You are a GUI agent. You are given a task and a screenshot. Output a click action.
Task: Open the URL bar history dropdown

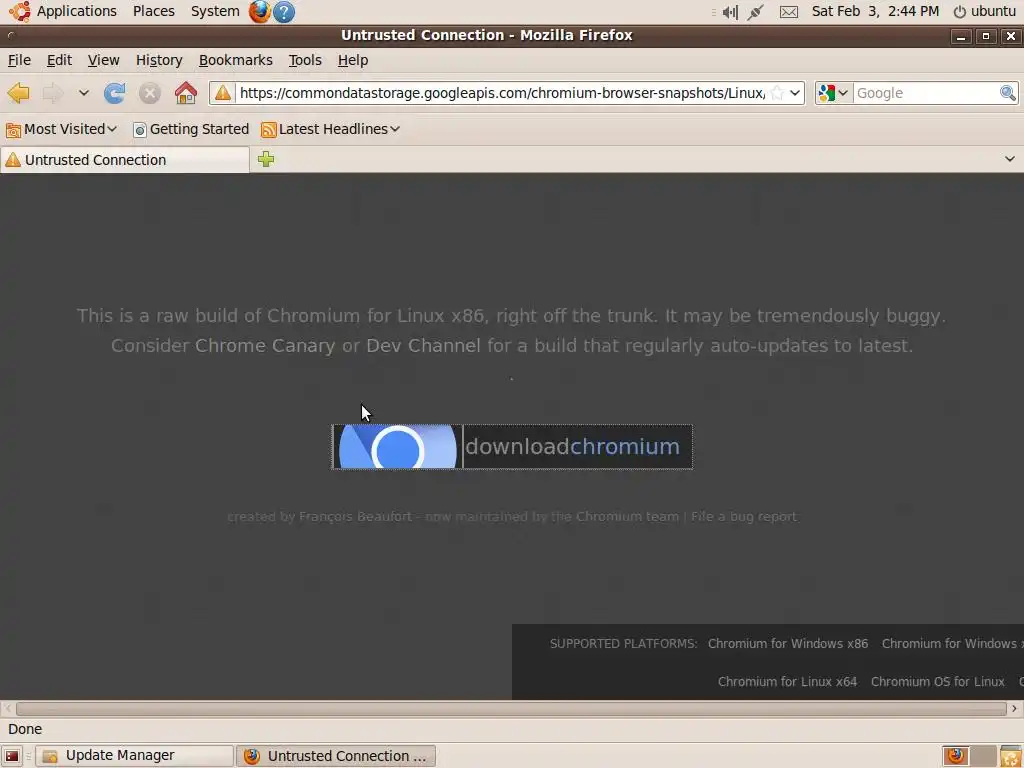click(x=795, y=93)
